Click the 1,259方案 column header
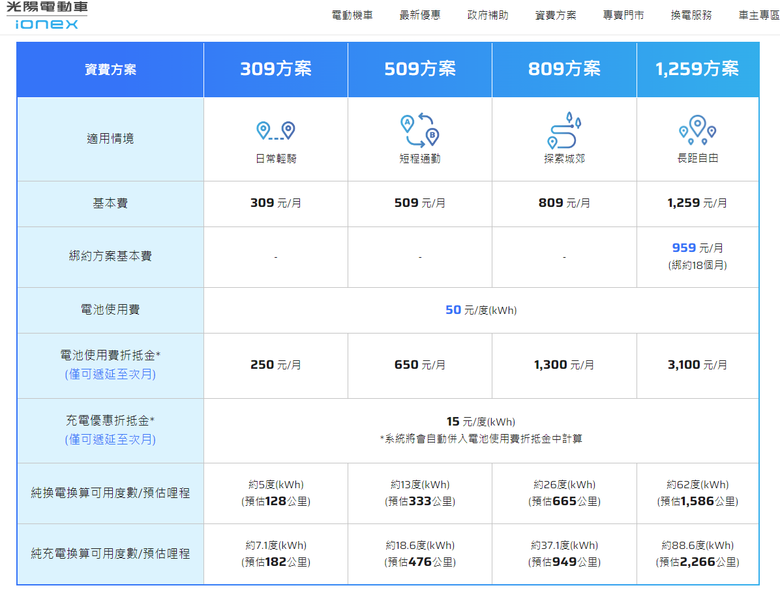The image size is (780, 592). 697,69
